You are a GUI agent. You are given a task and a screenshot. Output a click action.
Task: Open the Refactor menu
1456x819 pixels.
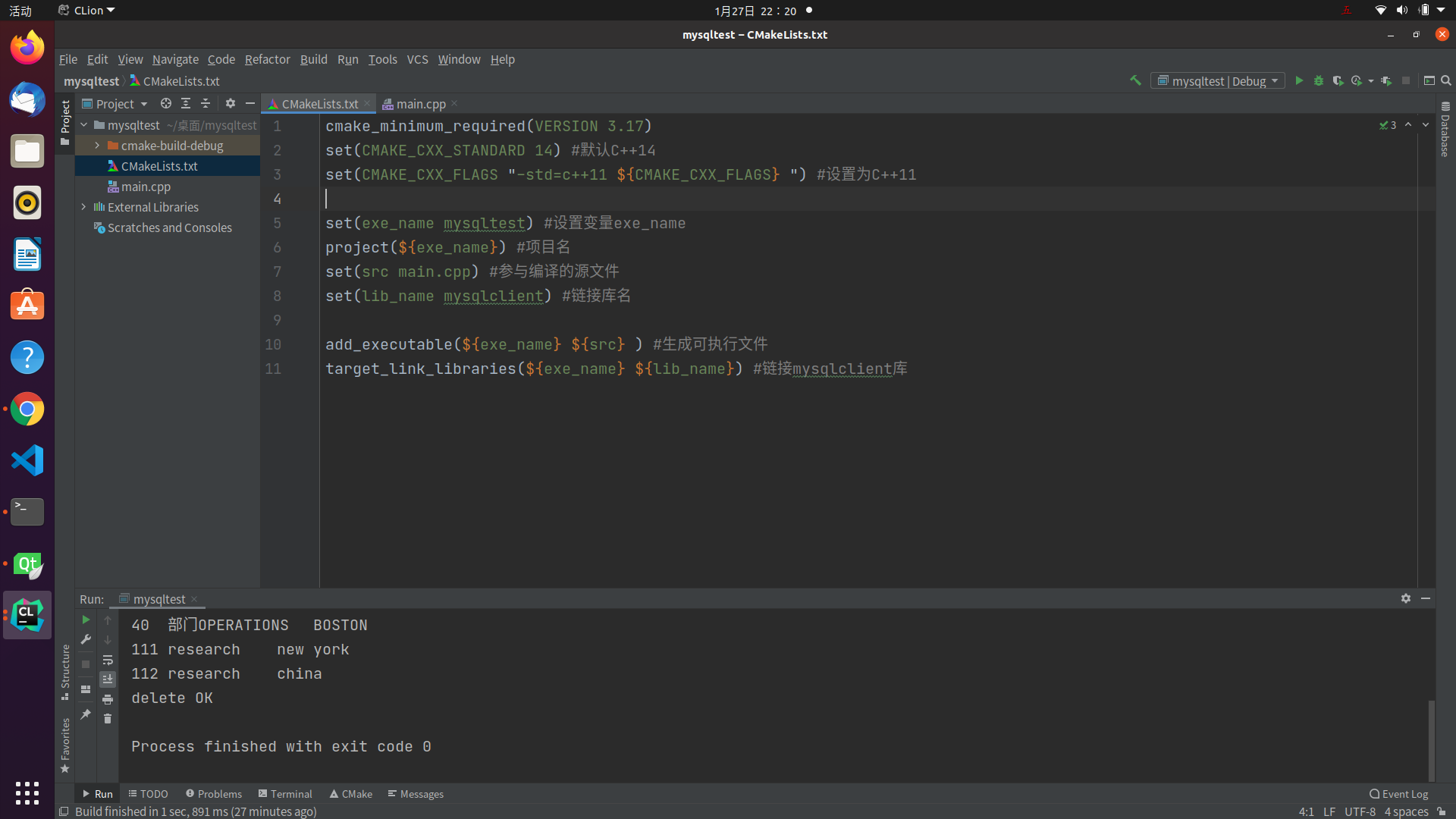(x=267, y=59)
